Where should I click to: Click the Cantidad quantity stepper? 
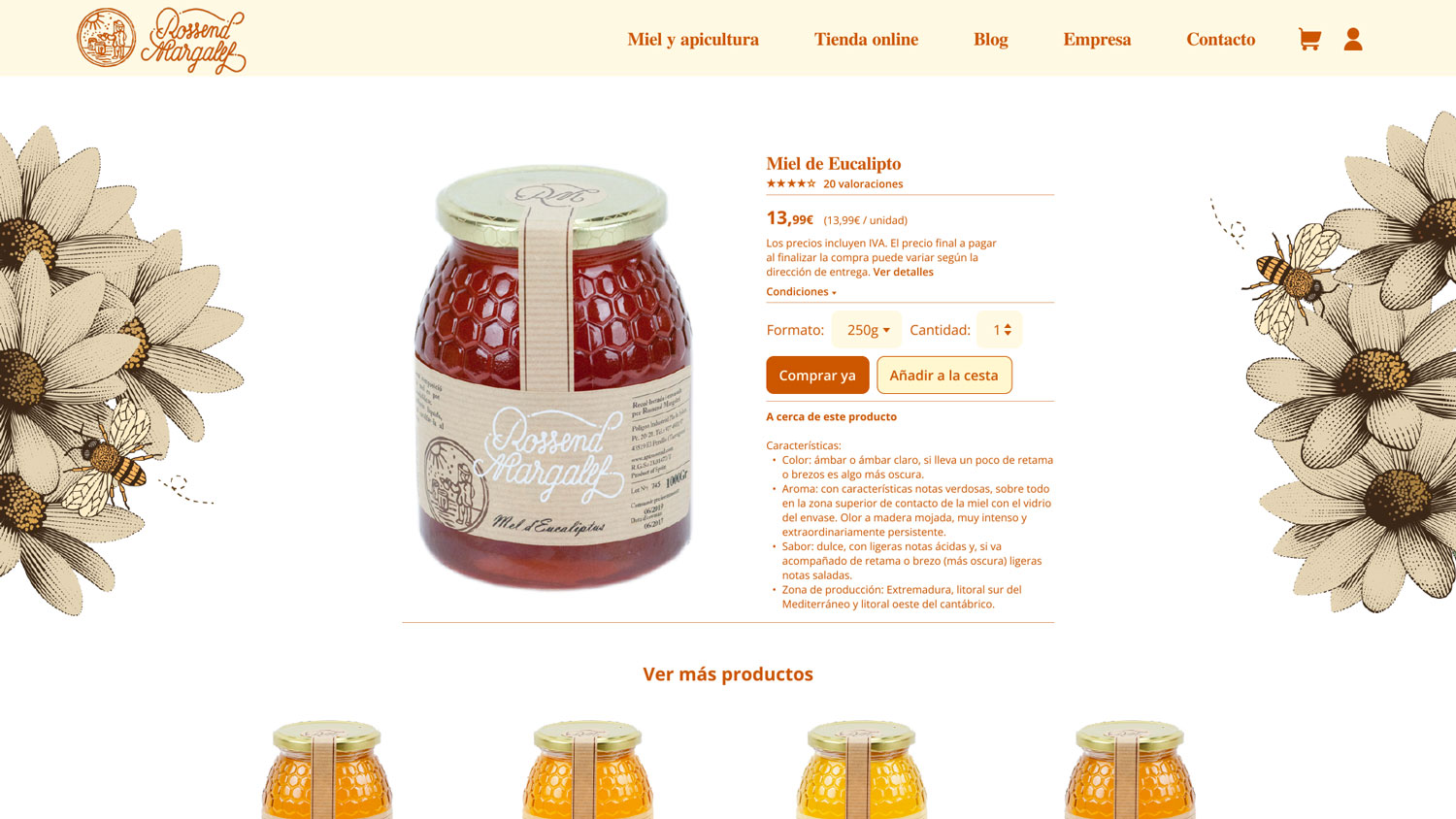pos(1000,330)
